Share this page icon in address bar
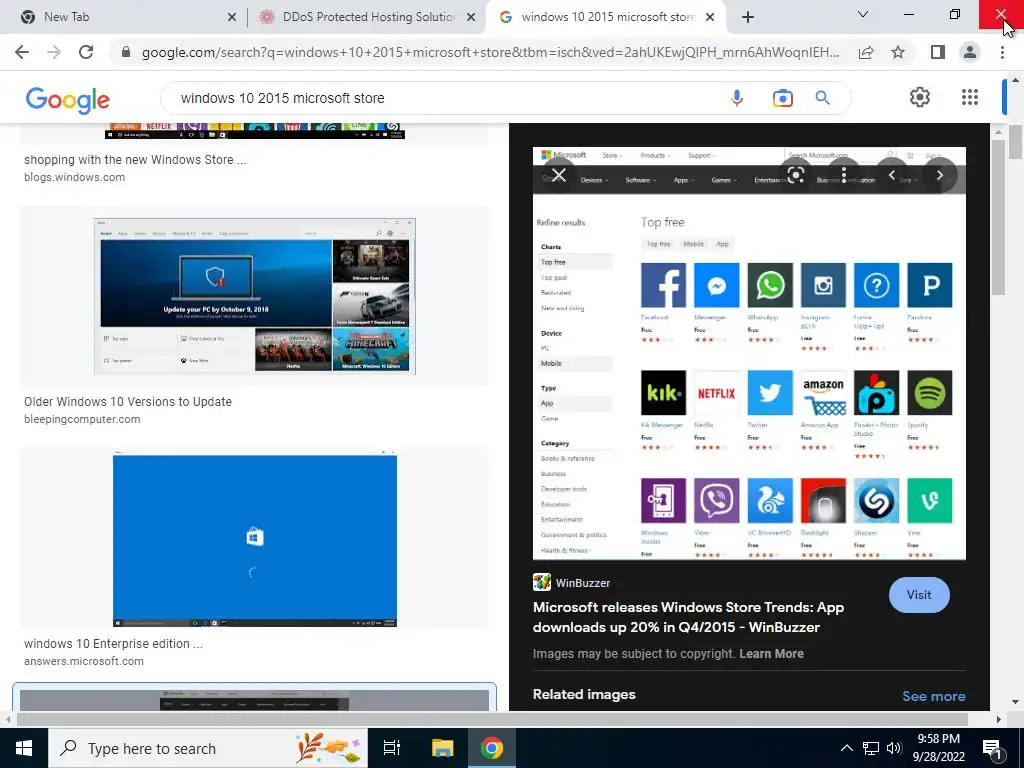The width and height of the screenshot is (1024, 768). [866, 52]
